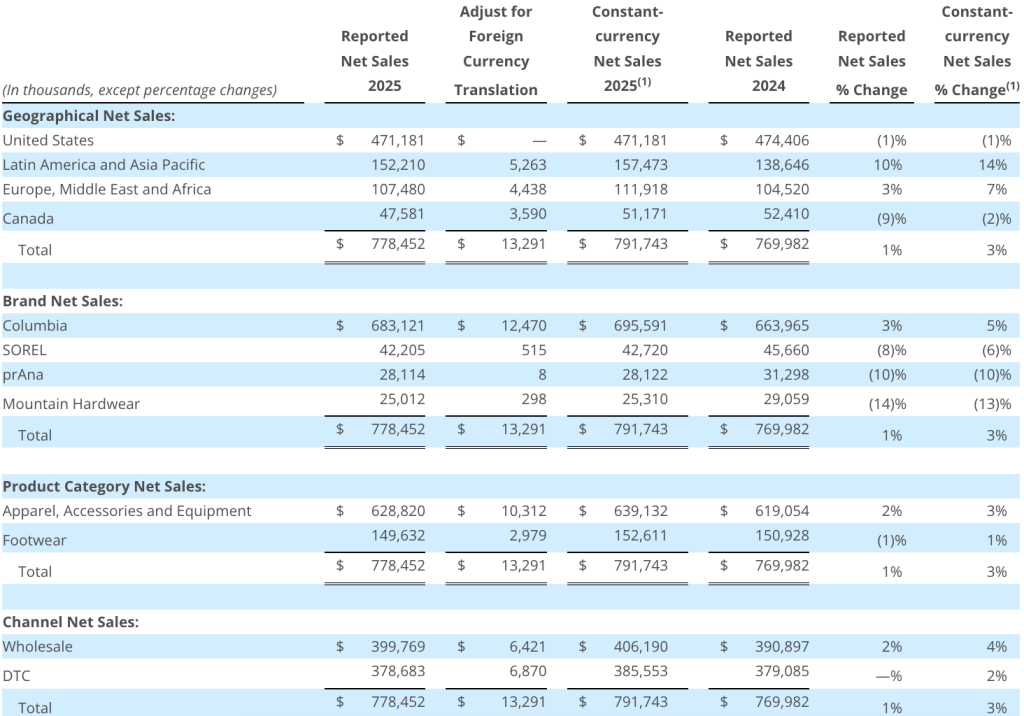The height and width of the screenshot is (716, 1024).
Task: Click the 'Wholesale' row label
Action: point(38,647)
